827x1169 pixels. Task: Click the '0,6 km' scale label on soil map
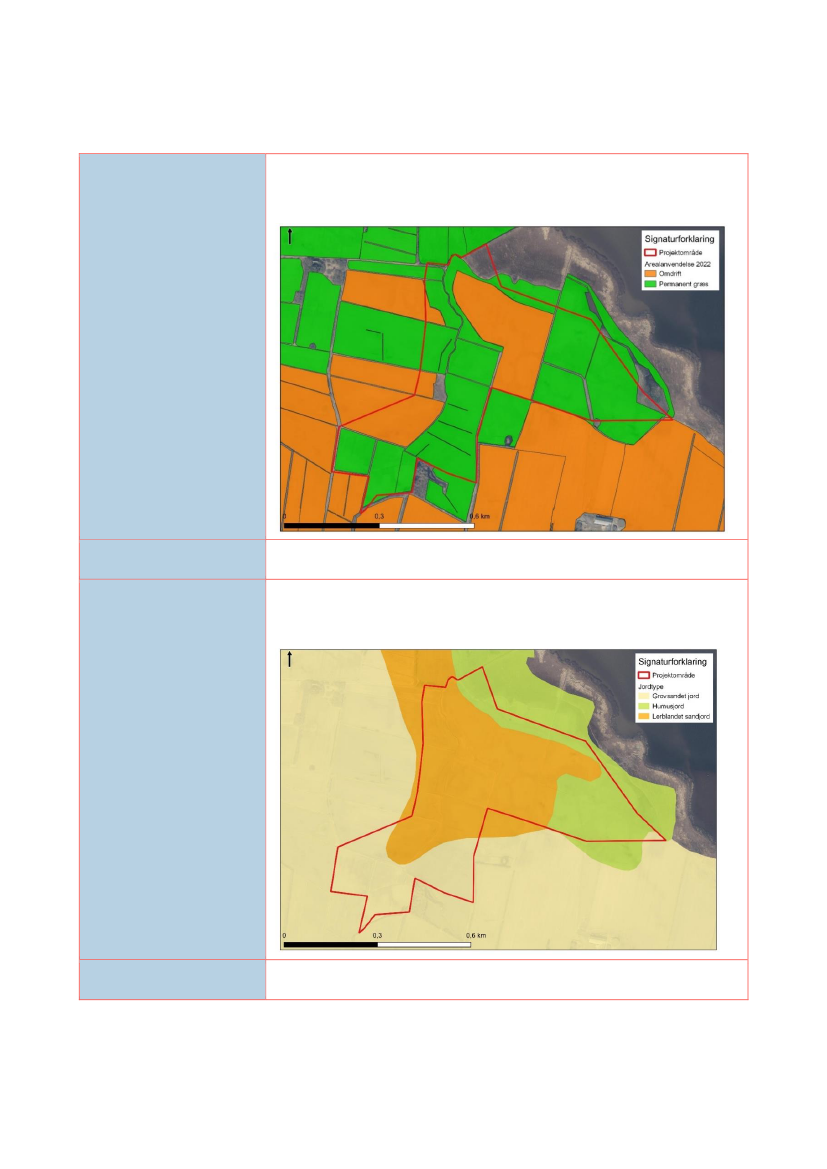coord(477,936)
